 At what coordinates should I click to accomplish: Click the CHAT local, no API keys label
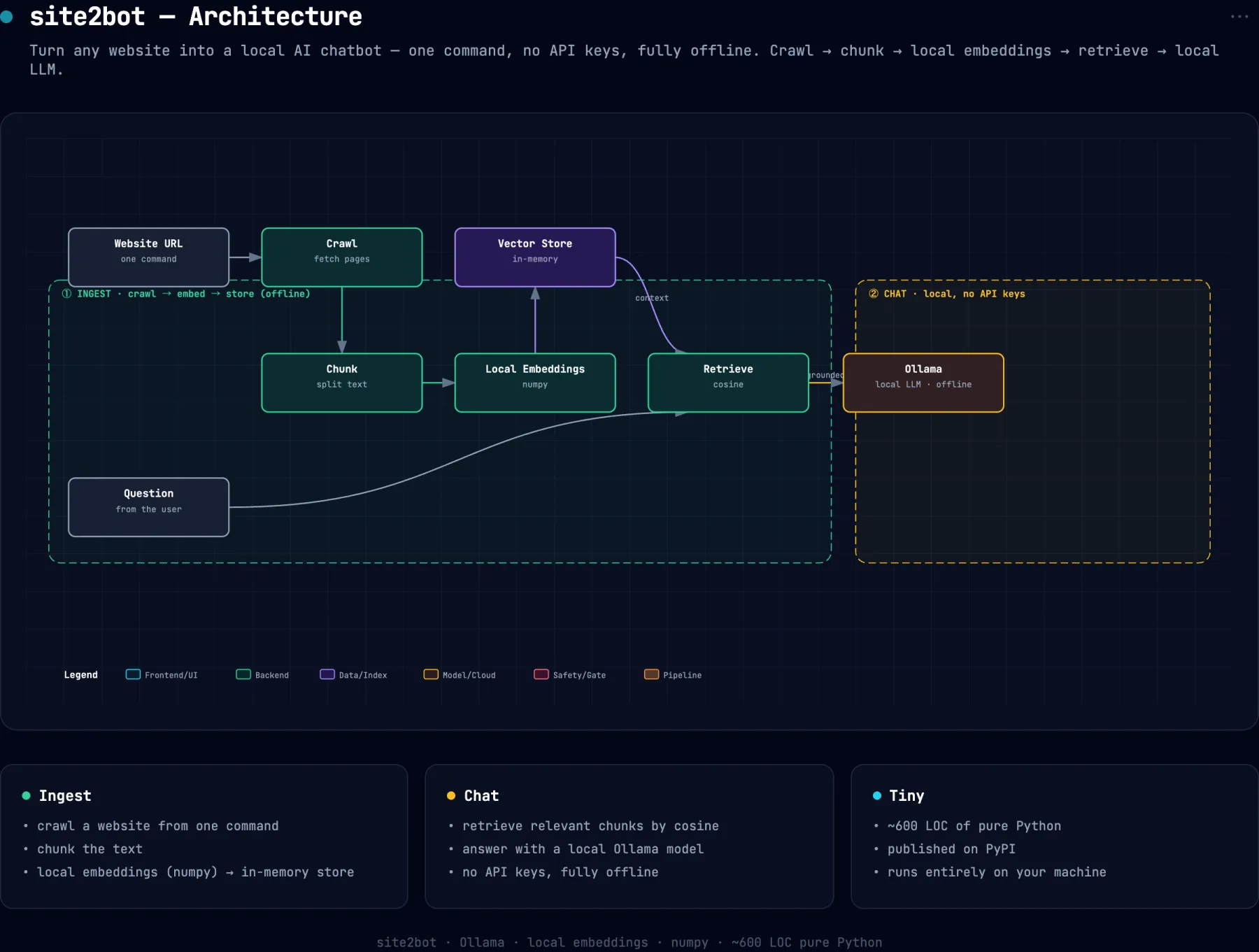[x=947, y=294]
